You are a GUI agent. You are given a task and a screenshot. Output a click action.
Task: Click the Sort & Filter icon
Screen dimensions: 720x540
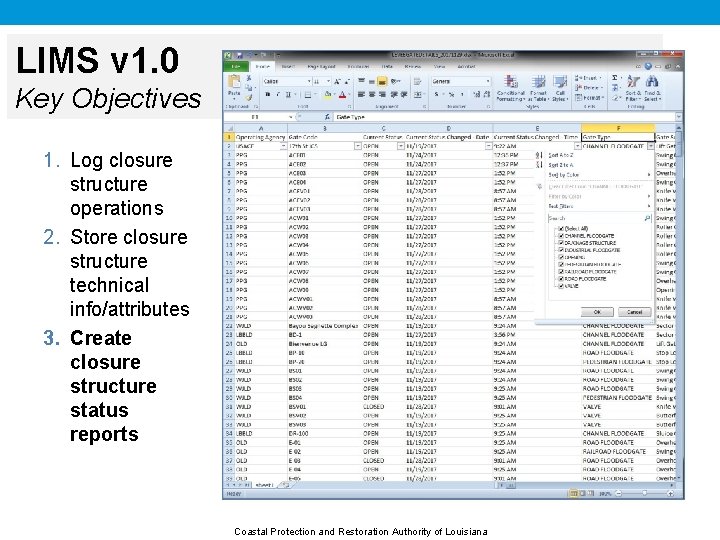633,82
